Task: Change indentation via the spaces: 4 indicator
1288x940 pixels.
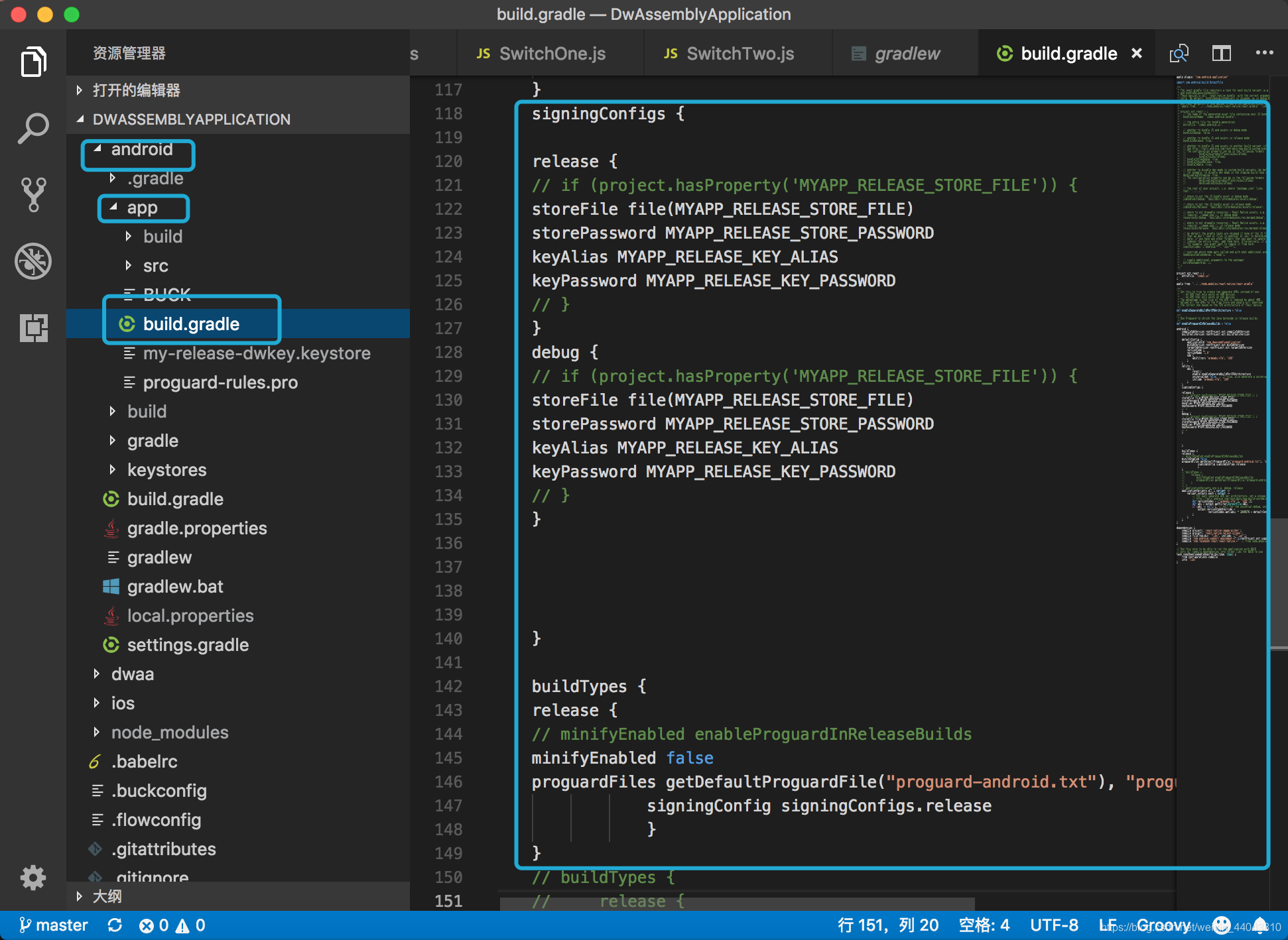Action: click(x=984, y=925)
